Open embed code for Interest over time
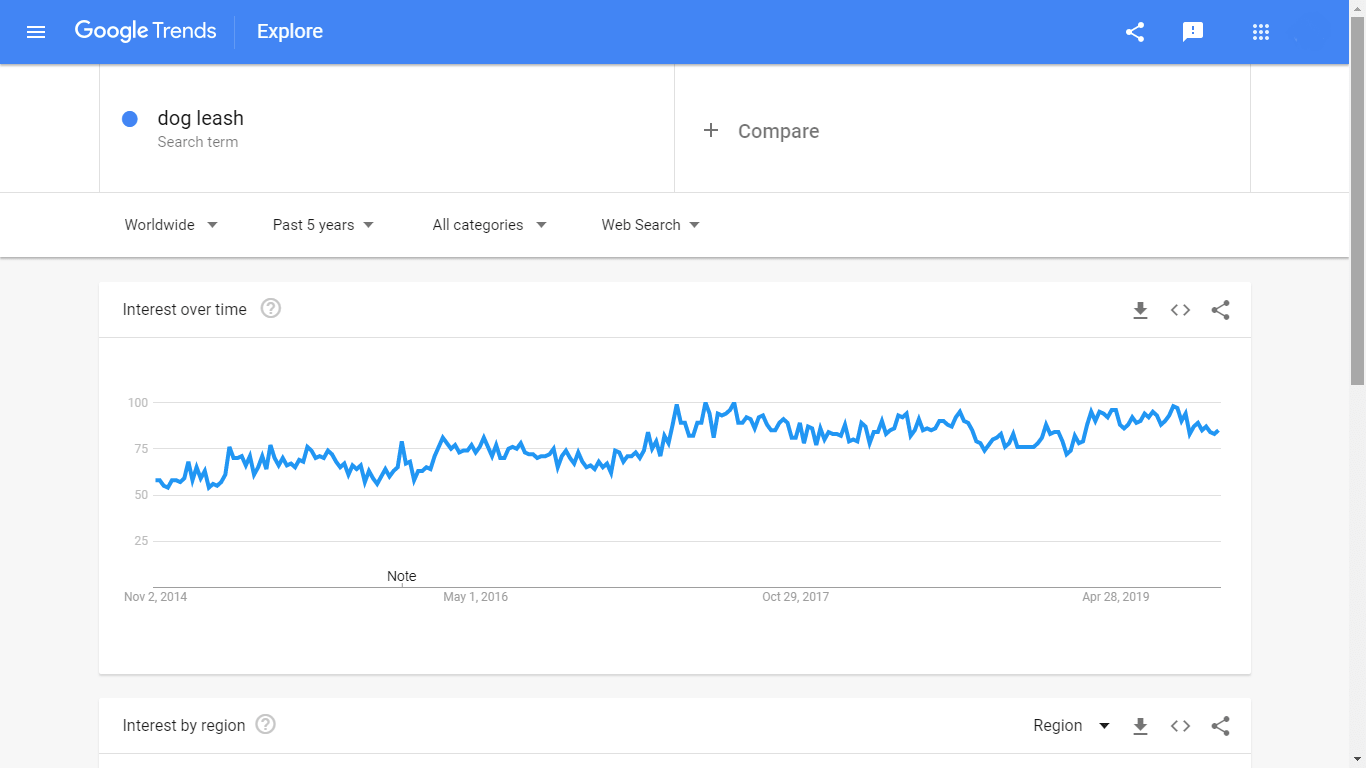The width and height of the screenshot is (1366, 768). 1180,310
